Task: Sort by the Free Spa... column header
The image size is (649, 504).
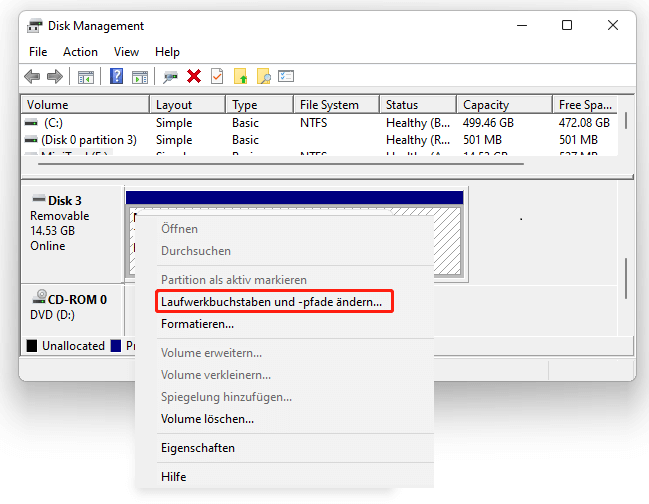Action: [585, 105]
